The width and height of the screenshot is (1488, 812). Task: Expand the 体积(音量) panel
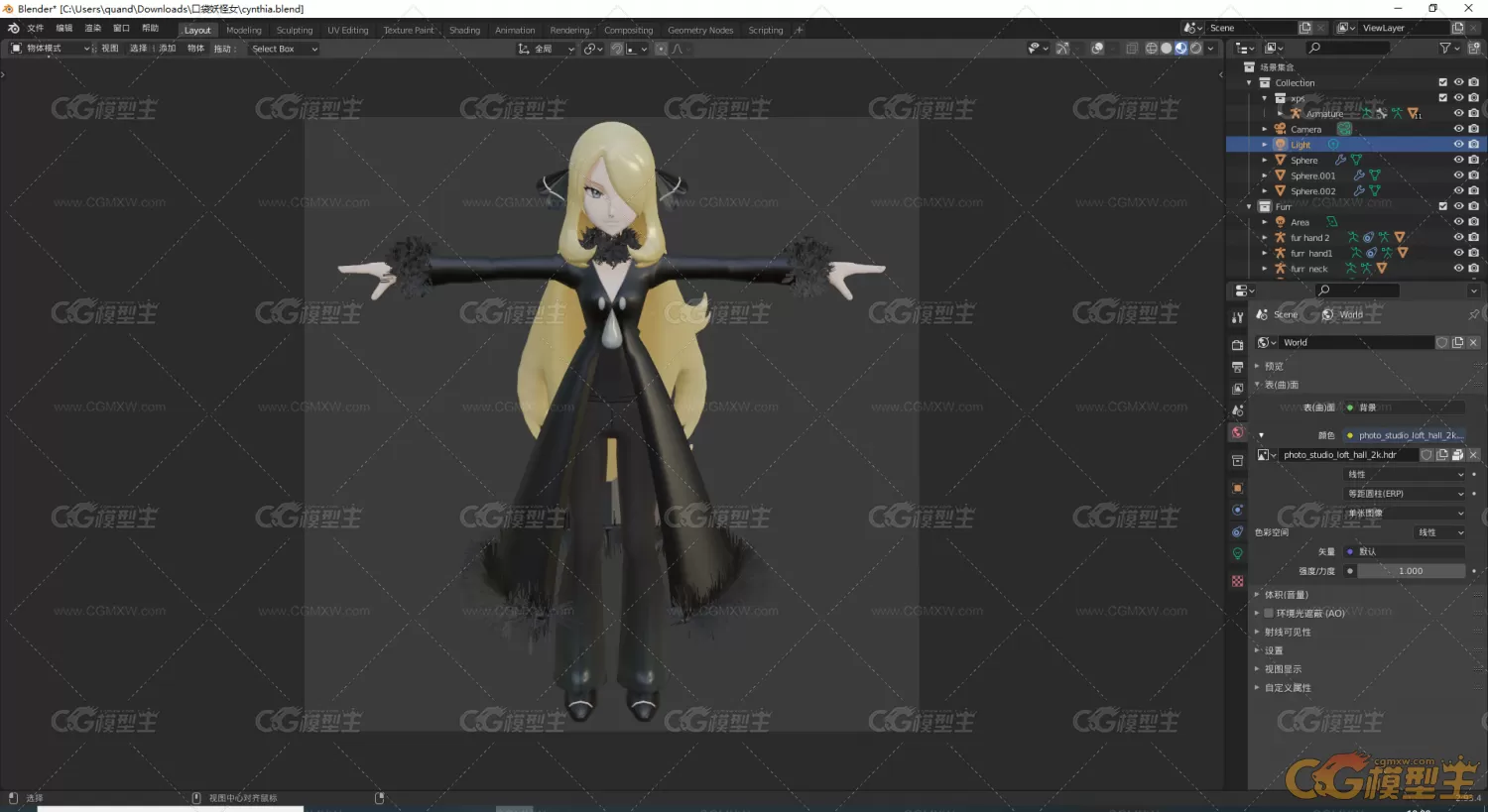point(1286,595)
